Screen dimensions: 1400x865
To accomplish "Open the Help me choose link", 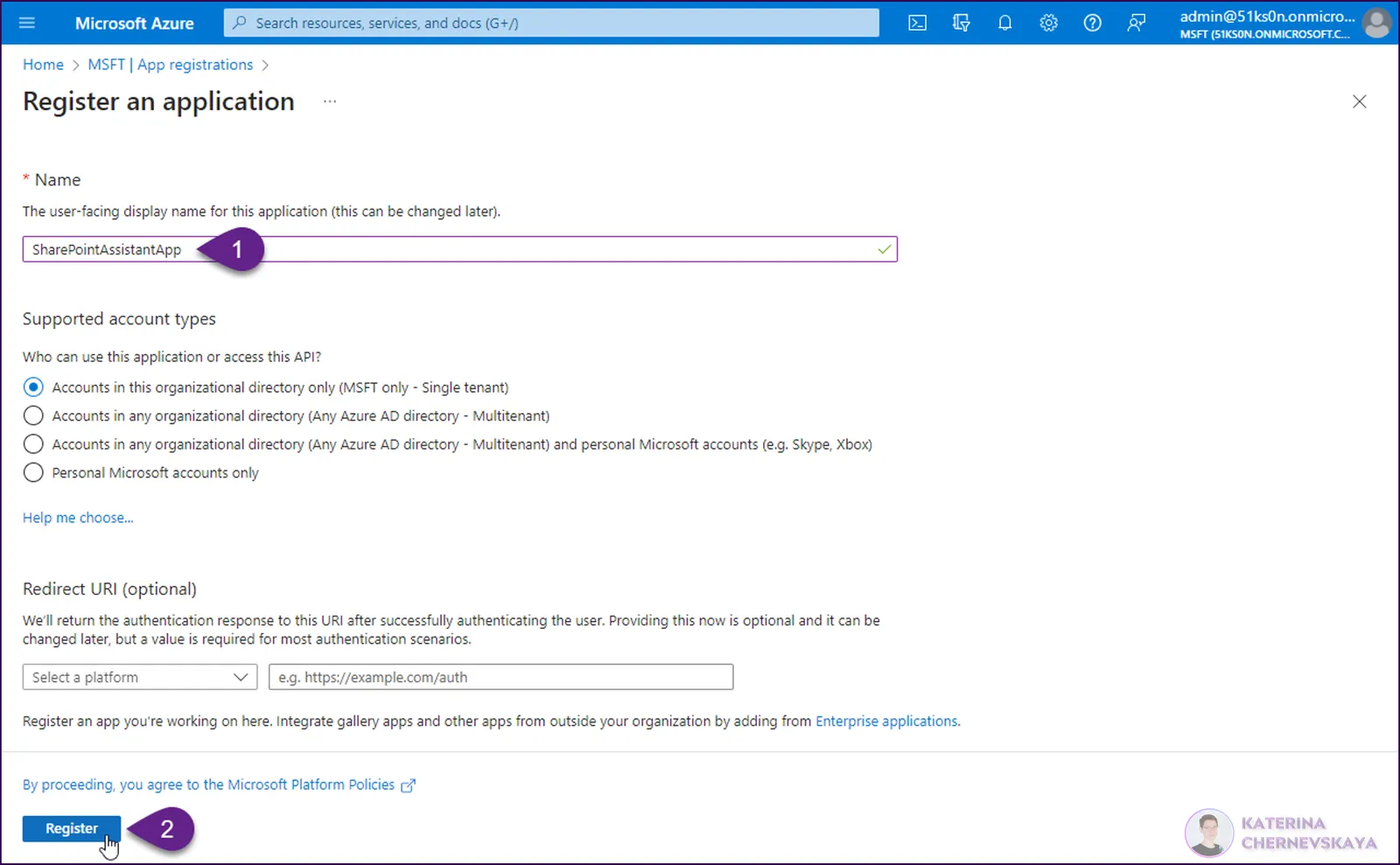I will [78, 518].
